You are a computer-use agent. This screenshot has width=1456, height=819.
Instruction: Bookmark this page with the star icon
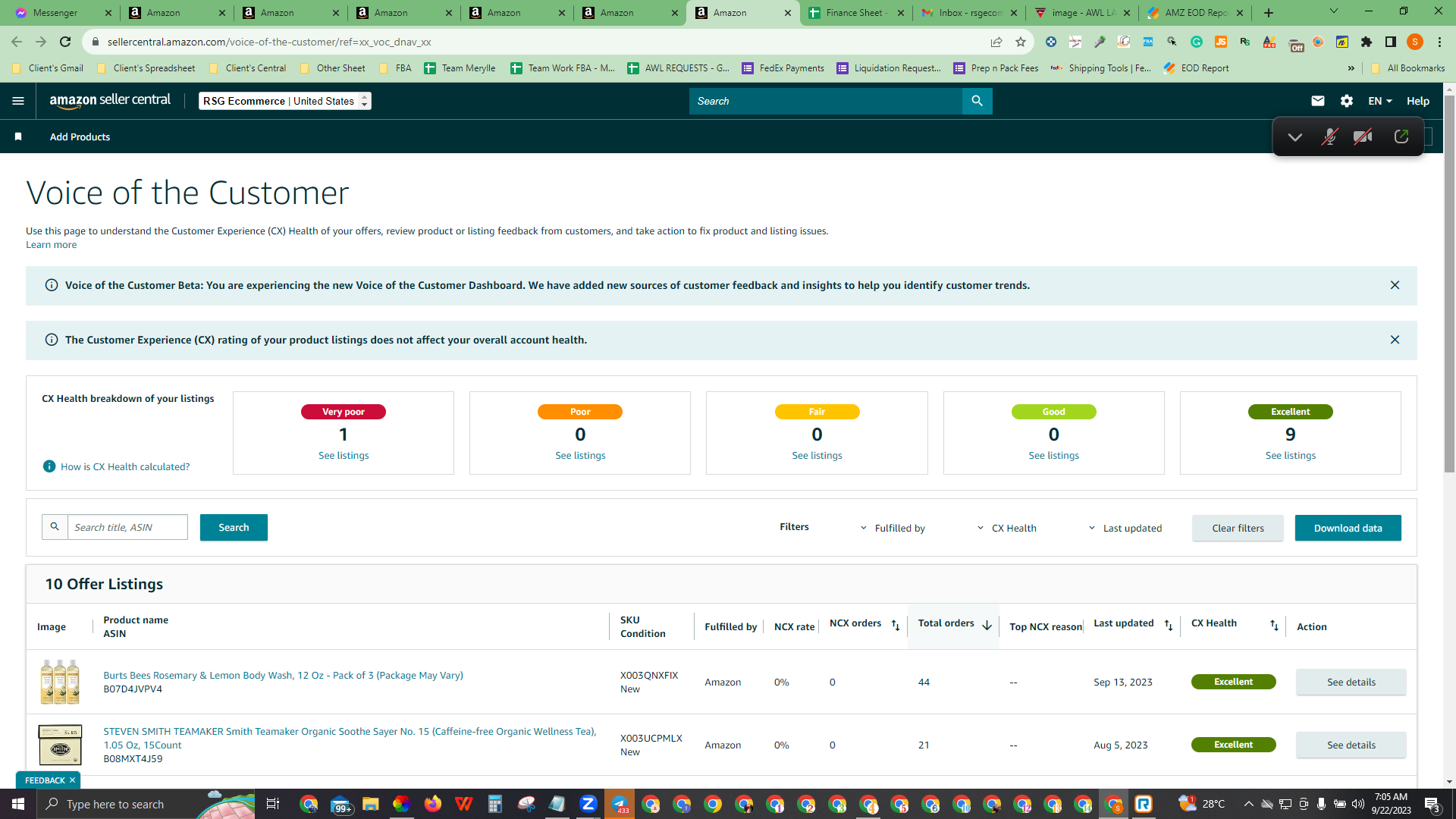pos(1021,42)
